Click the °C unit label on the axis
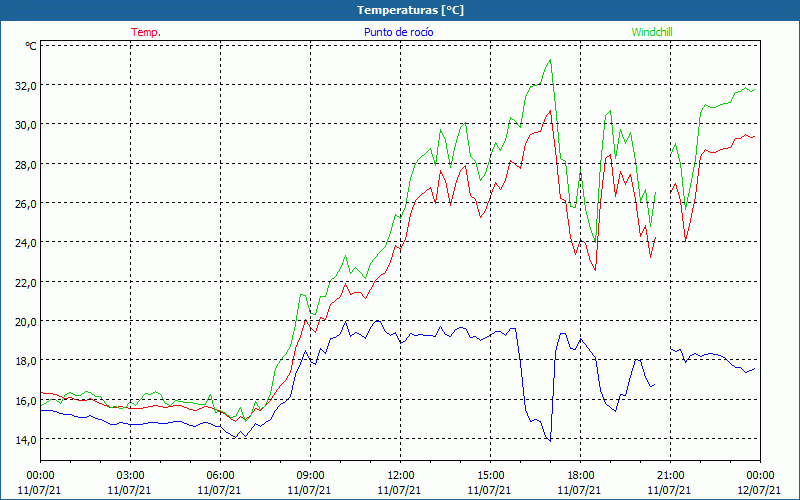This screenshot has height=500, width=800. click(31, 46)
